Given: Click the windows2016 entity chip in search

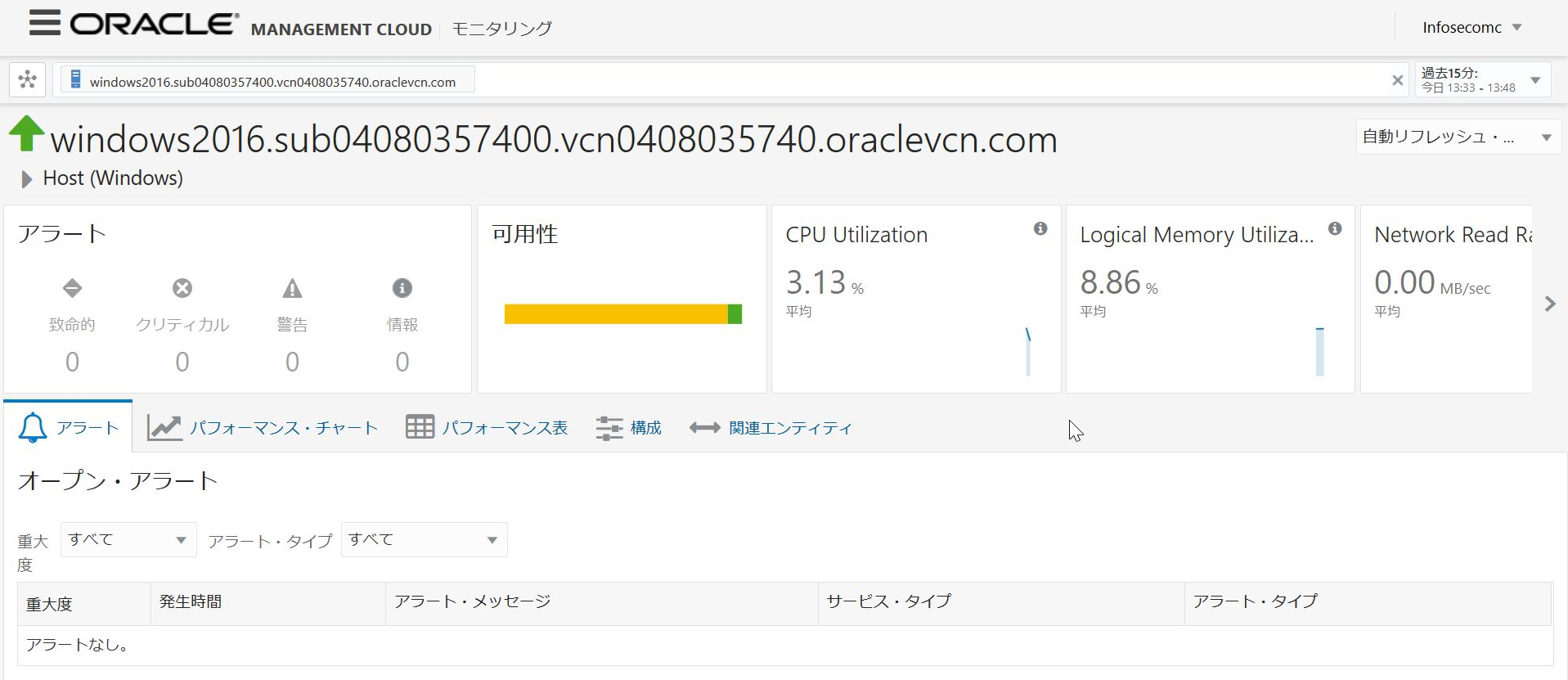Looking at the screenshot, I should [267, 80].
